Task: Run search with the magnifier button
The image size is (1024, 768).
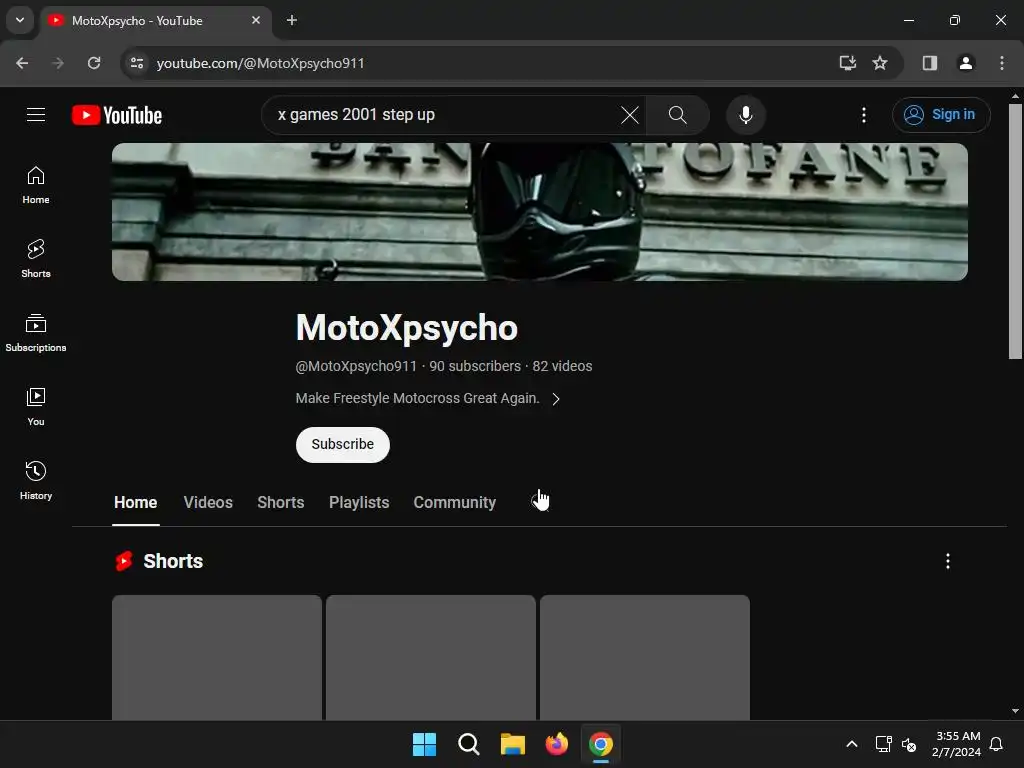Action: (x=677, y=115)
